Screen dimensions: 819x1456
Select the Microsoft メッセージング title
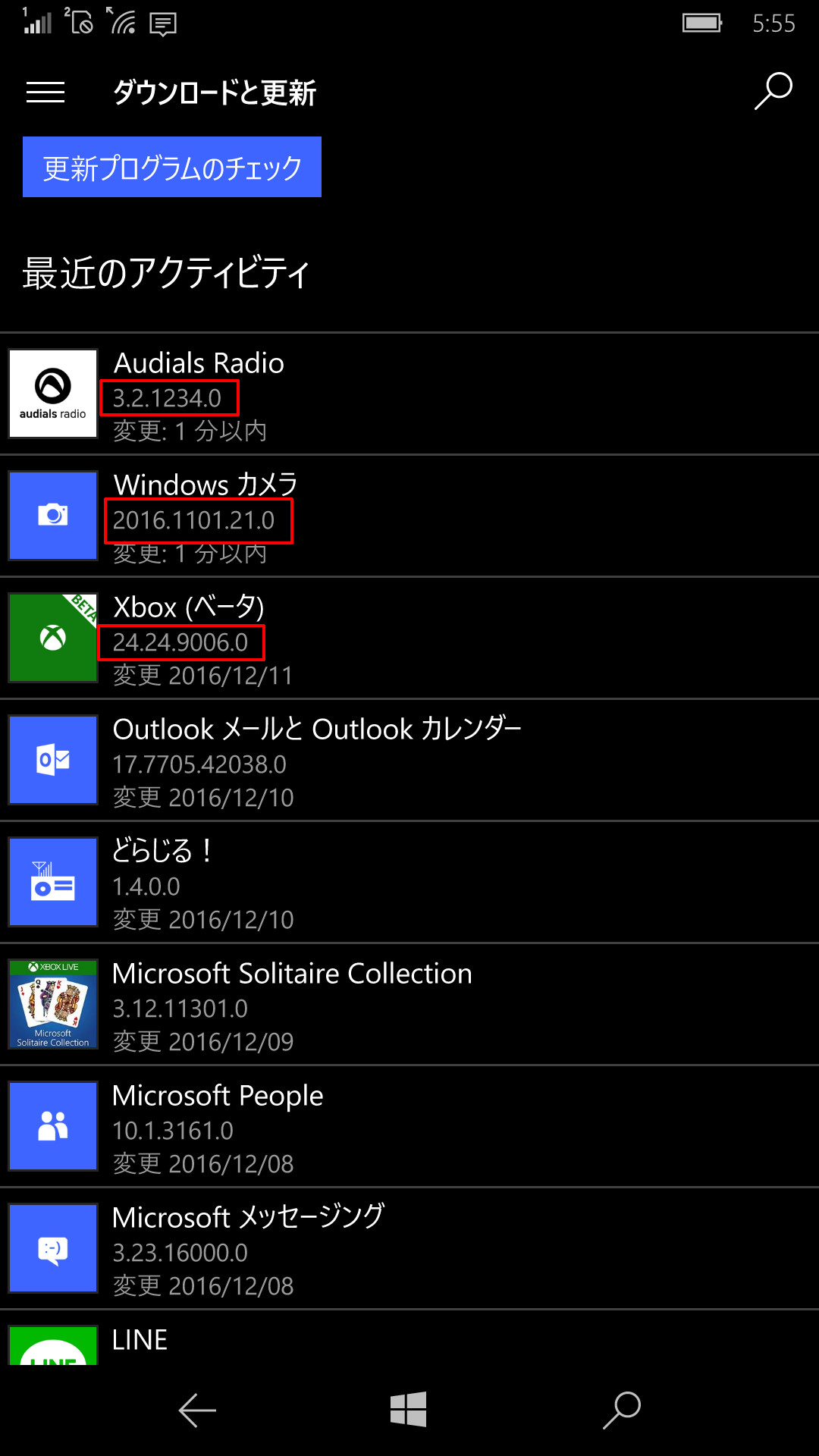(248, 1217)
